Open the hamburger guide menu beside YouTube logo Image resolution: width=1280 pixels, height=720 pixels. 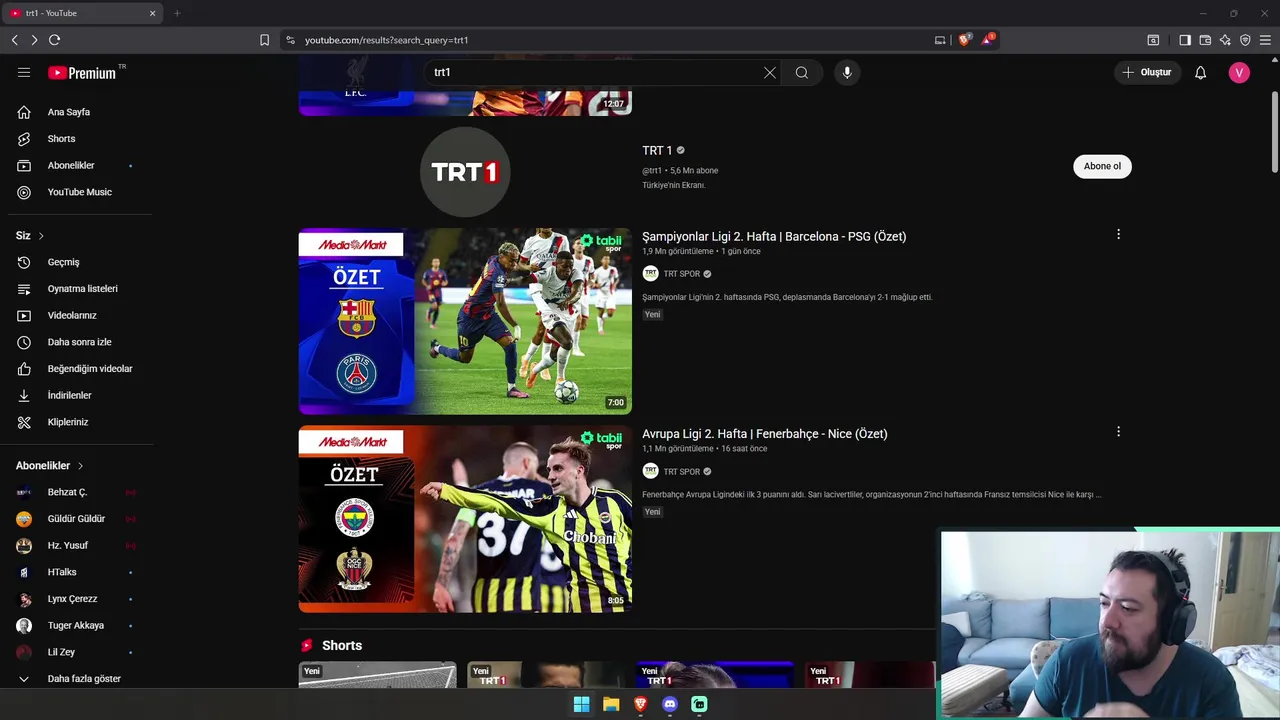point(24,72)
